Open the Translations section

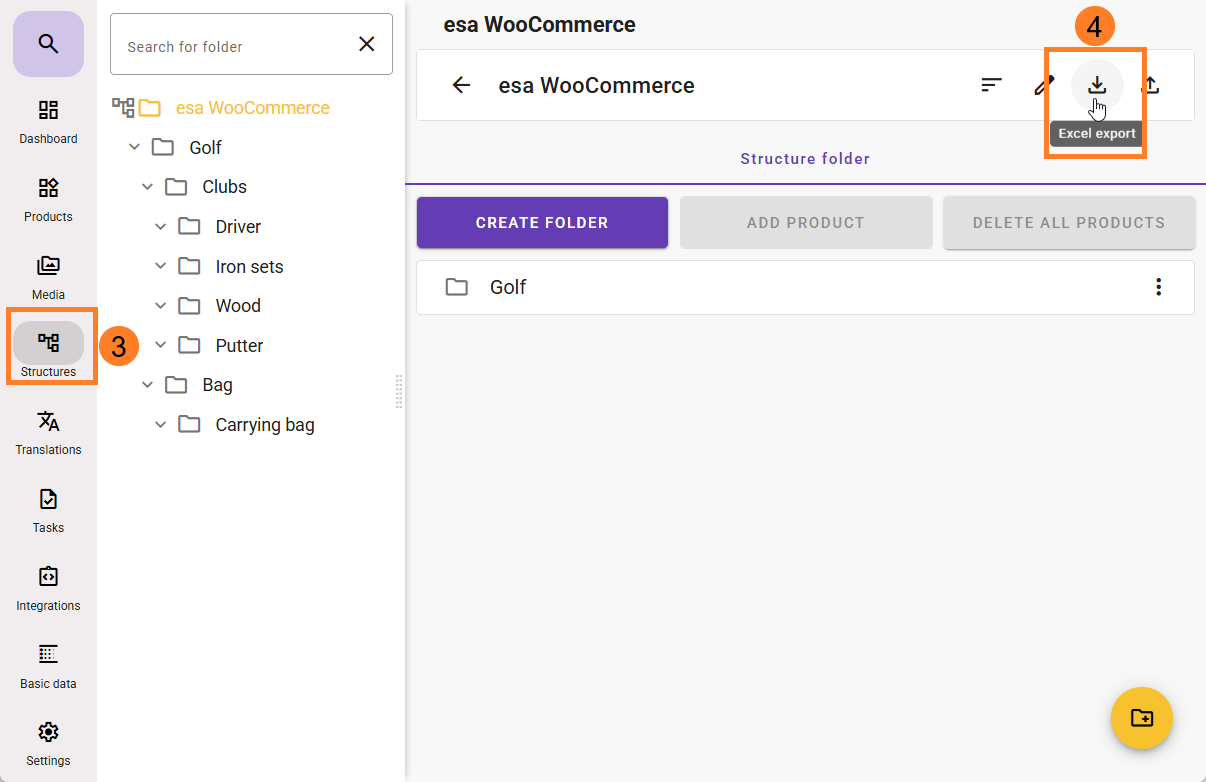click(48, 433)
